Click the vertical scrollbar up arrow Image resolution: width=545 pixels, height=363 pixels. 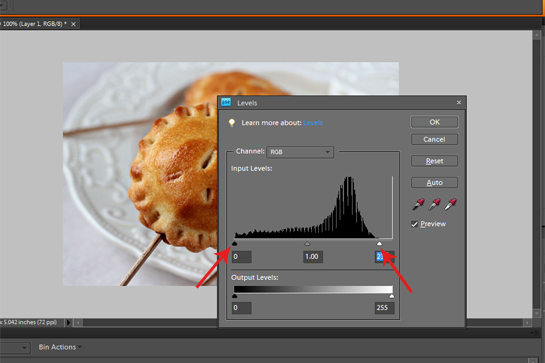pyautogui.click(x=537, y=35)
